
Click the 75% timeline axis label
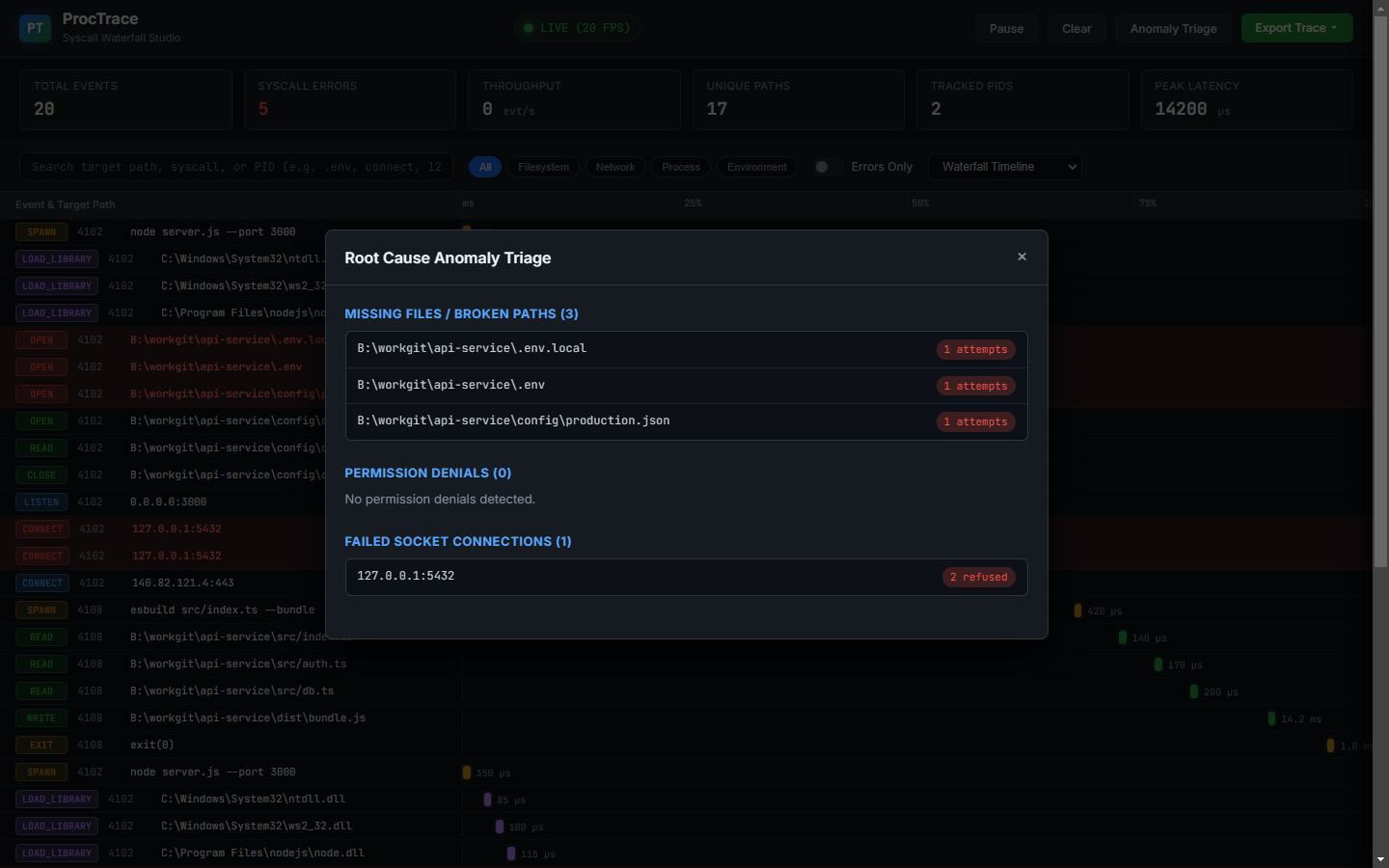(1148, 203)
